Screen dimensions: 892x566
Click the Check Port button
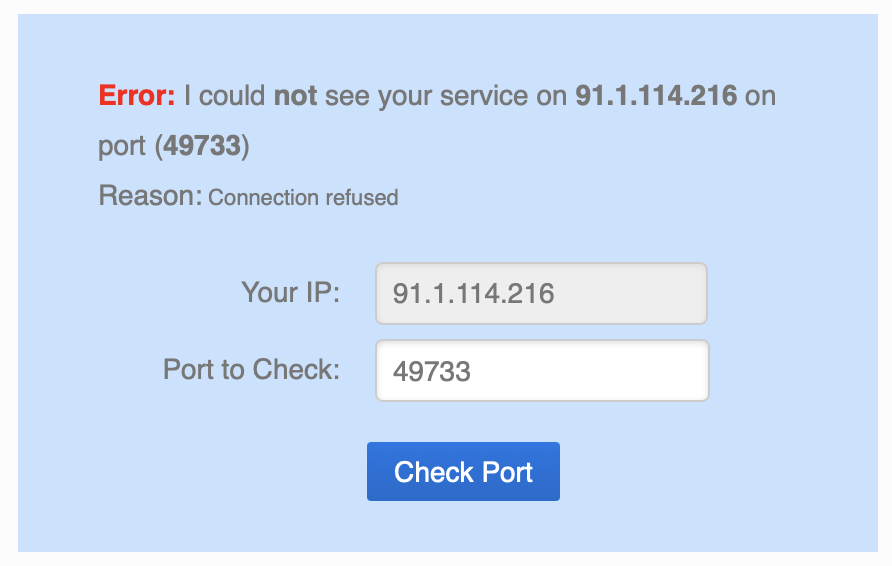point(463,472)
